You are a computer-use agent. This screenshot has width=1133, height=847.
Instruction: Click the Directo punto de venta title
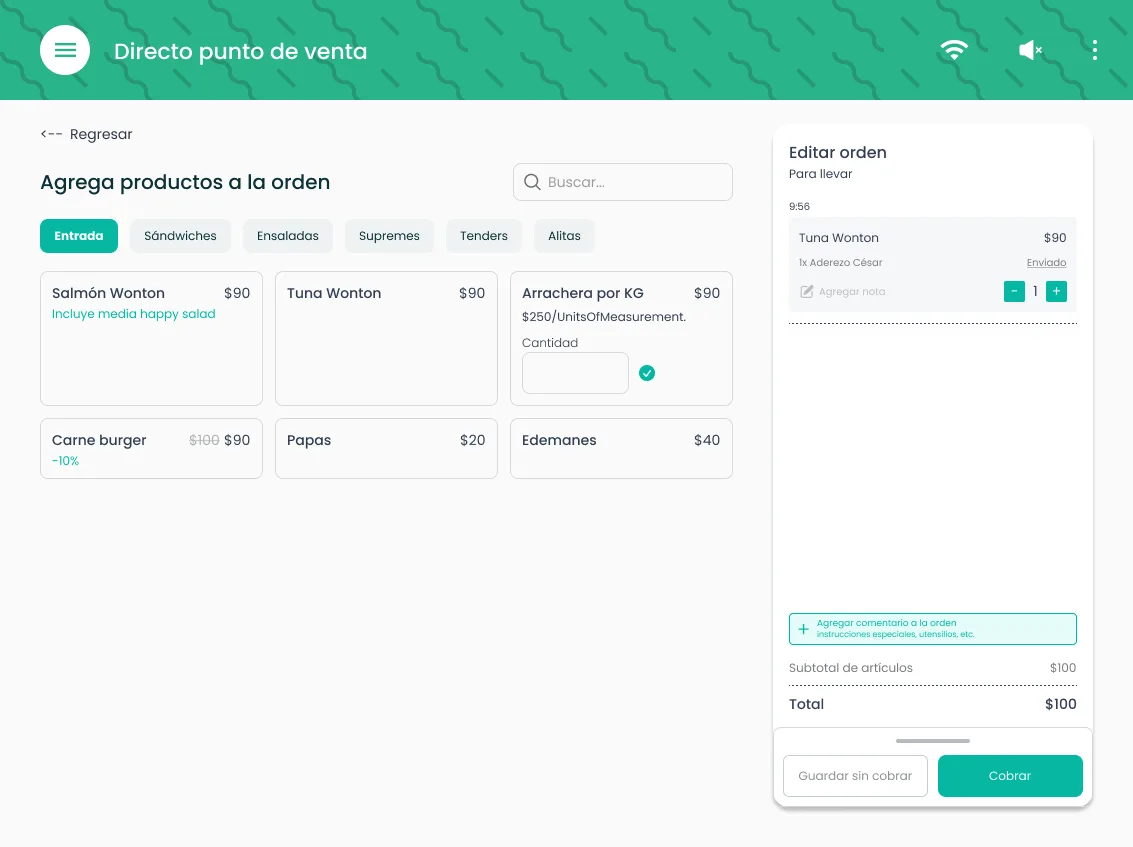click(x=241, y=51)
